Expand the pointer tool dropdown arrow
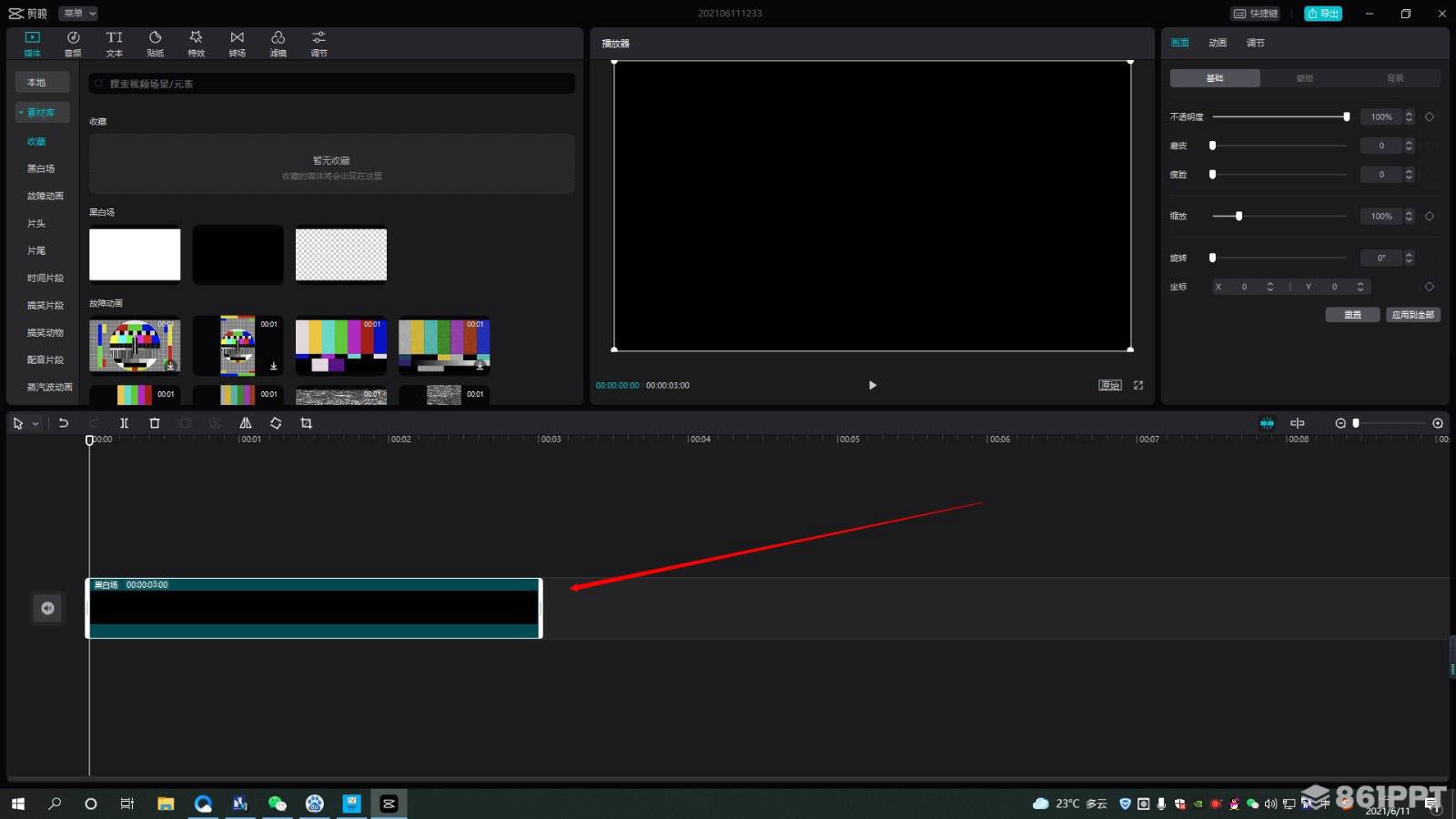 point(35,424)
